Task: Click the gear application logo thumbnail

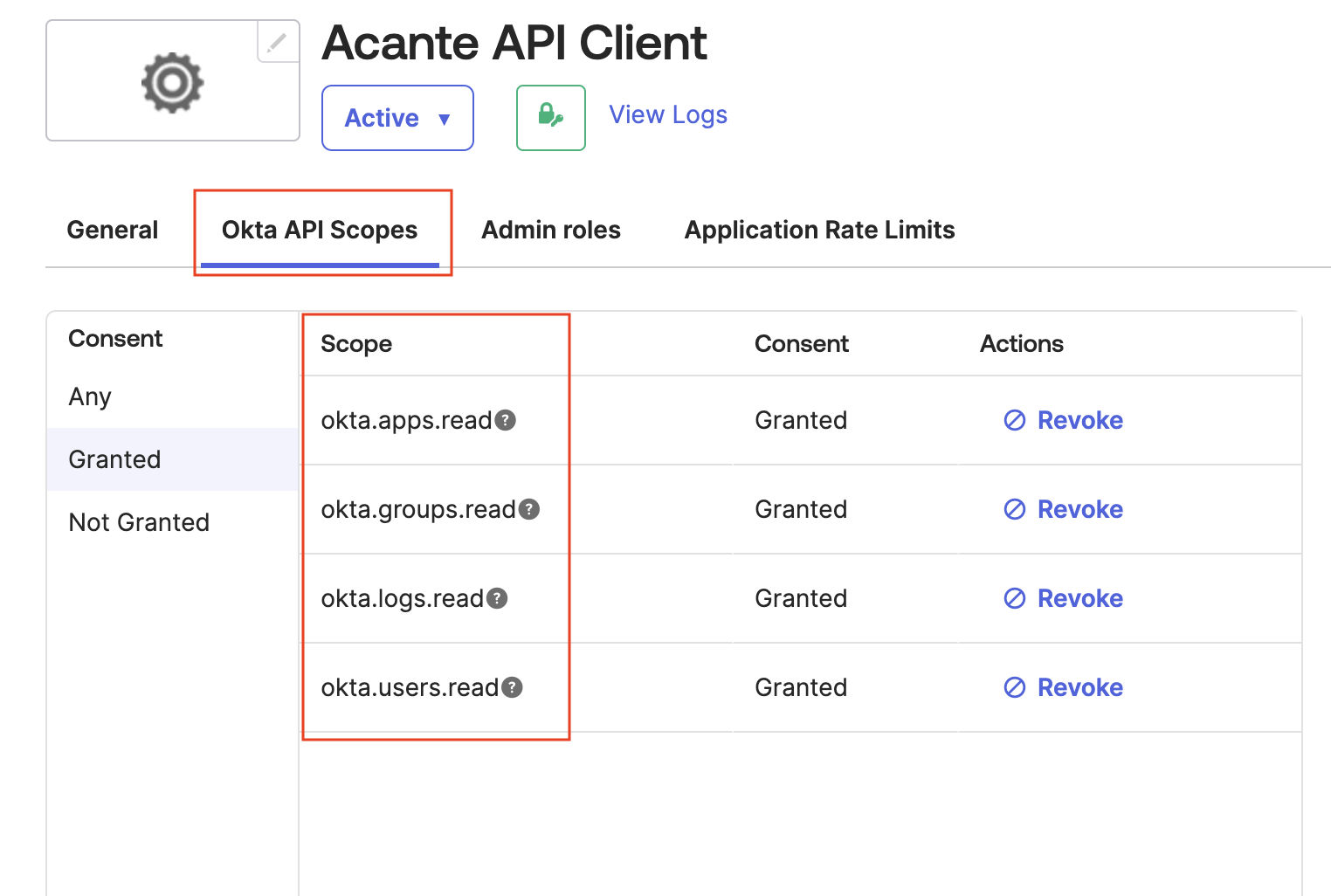Action: 173,81
